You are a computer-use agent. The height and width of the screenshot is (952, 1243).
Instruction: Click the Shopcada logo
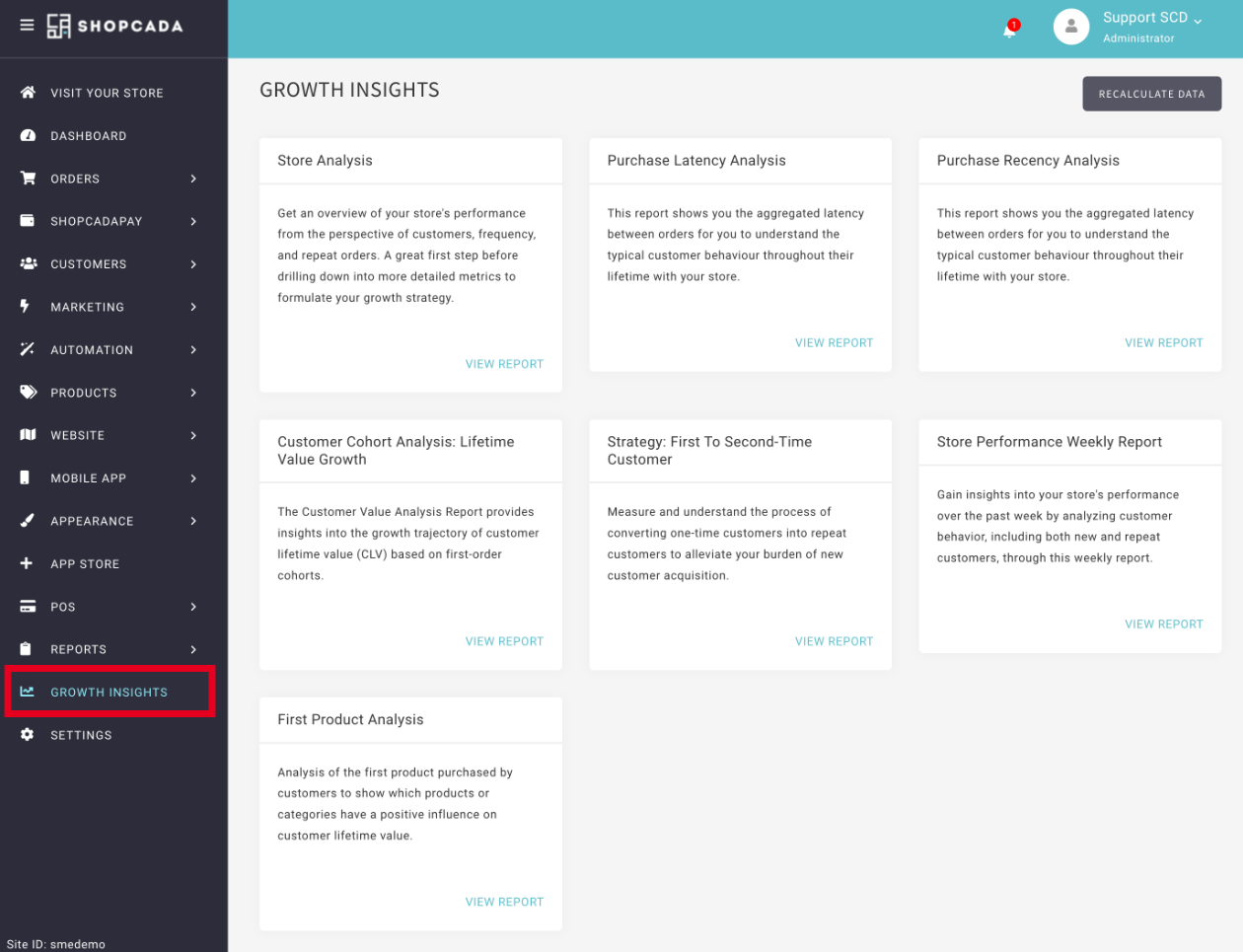pos(114,27)
